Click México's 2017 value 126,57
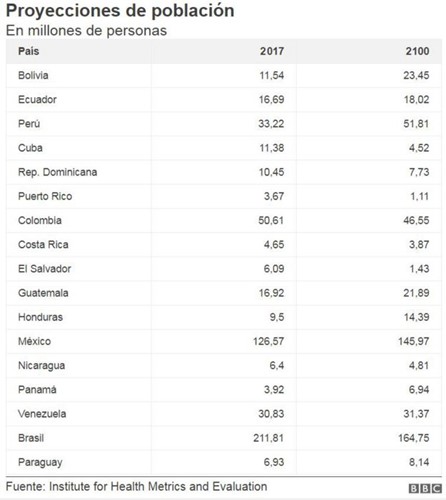This screenshot has width=446, height=500. point(268,341)
